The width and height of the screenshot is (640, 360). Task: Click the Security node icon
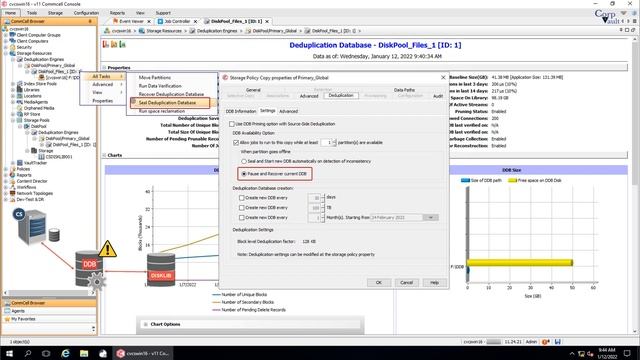point(13,47)
